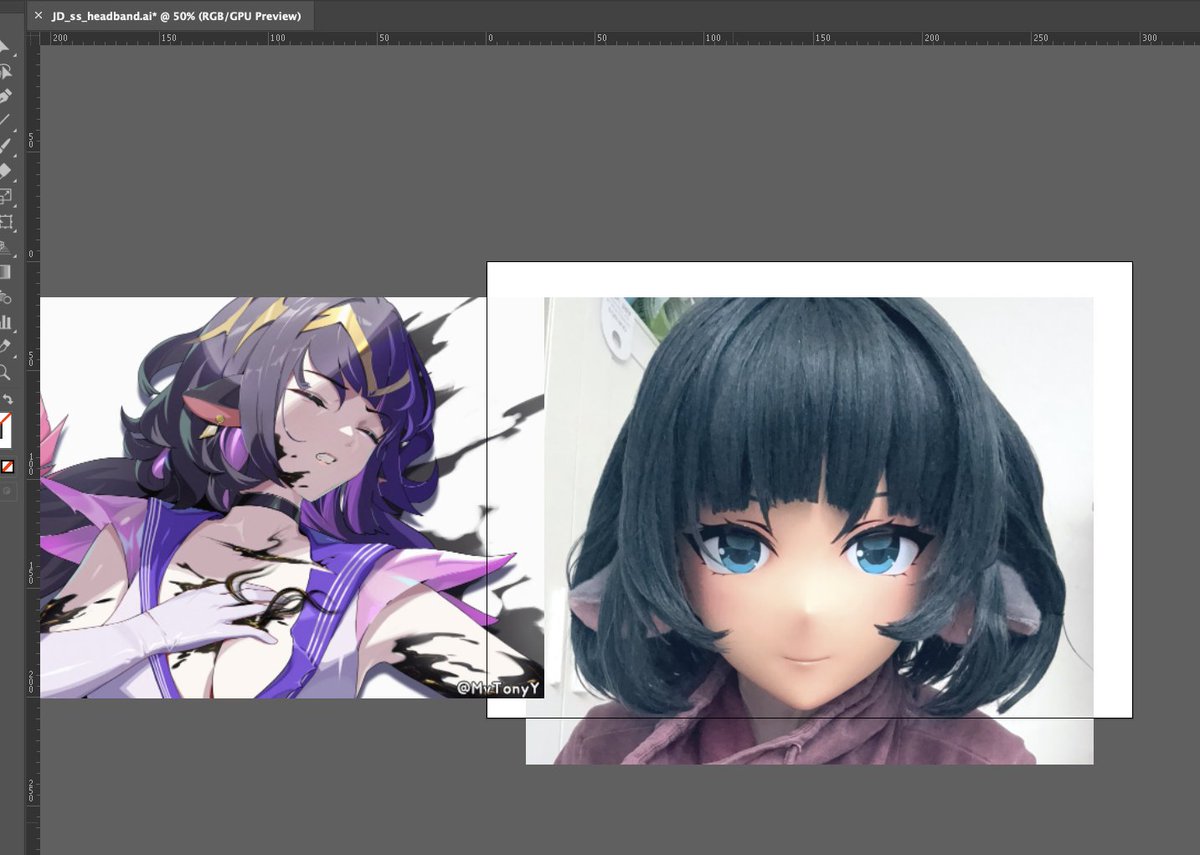
Task: Activate the Free Transform tool
Action: tap(5, 222)
